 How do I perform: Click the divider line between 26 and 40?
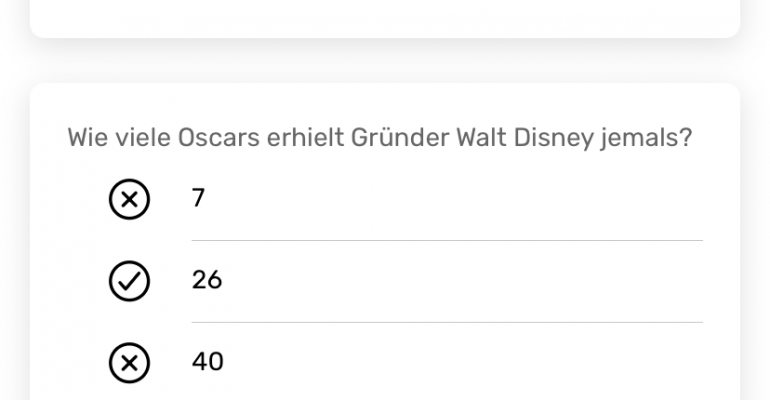pyautogui.click(x=447, y=322)
